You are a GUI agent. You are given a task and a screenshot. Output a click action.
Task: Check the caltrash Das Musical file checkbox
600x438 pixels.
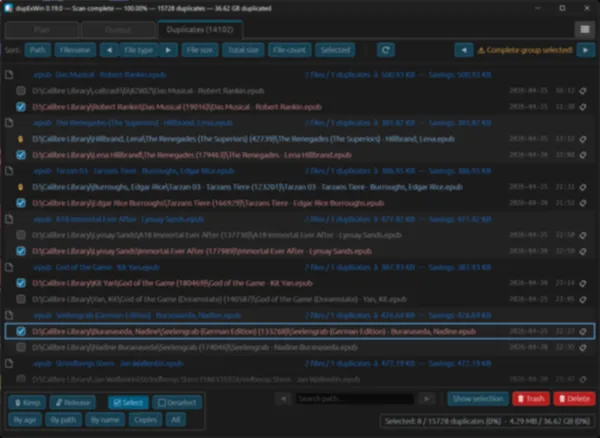(21, 91)
